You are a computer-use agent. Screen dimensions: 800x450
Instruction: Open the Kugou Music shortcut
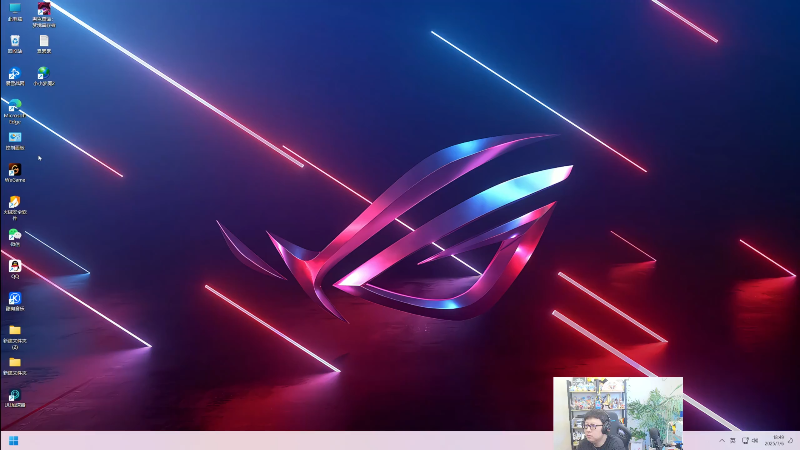click(15, 302)
